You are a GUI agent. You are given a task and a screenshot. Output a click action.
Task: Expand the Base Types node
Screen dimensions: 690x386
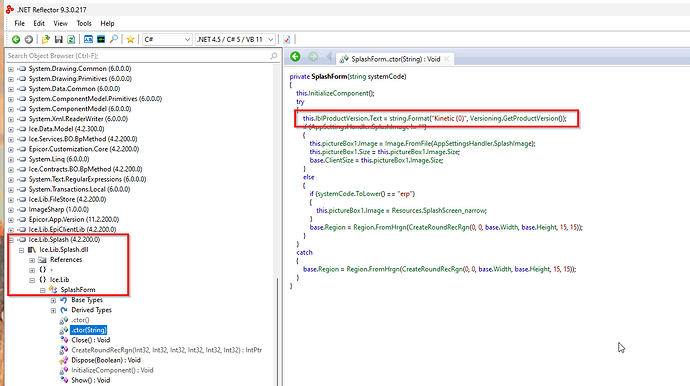pyautogui.click(x=53, y=300)
